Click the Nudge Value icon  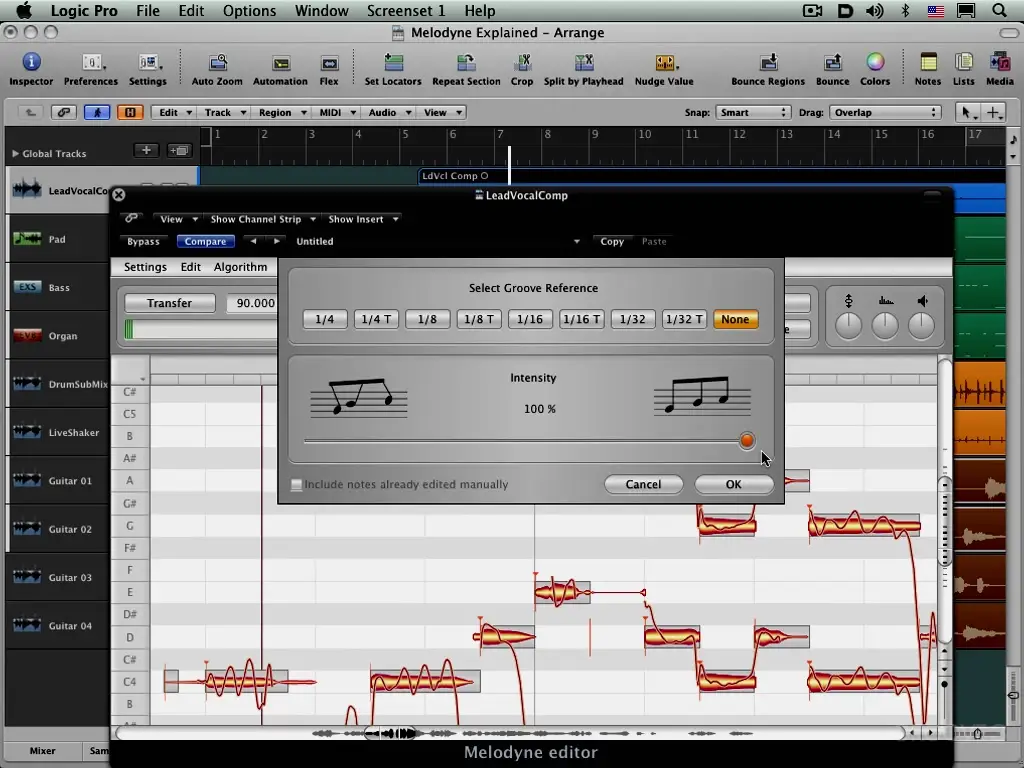click(664, 62)
